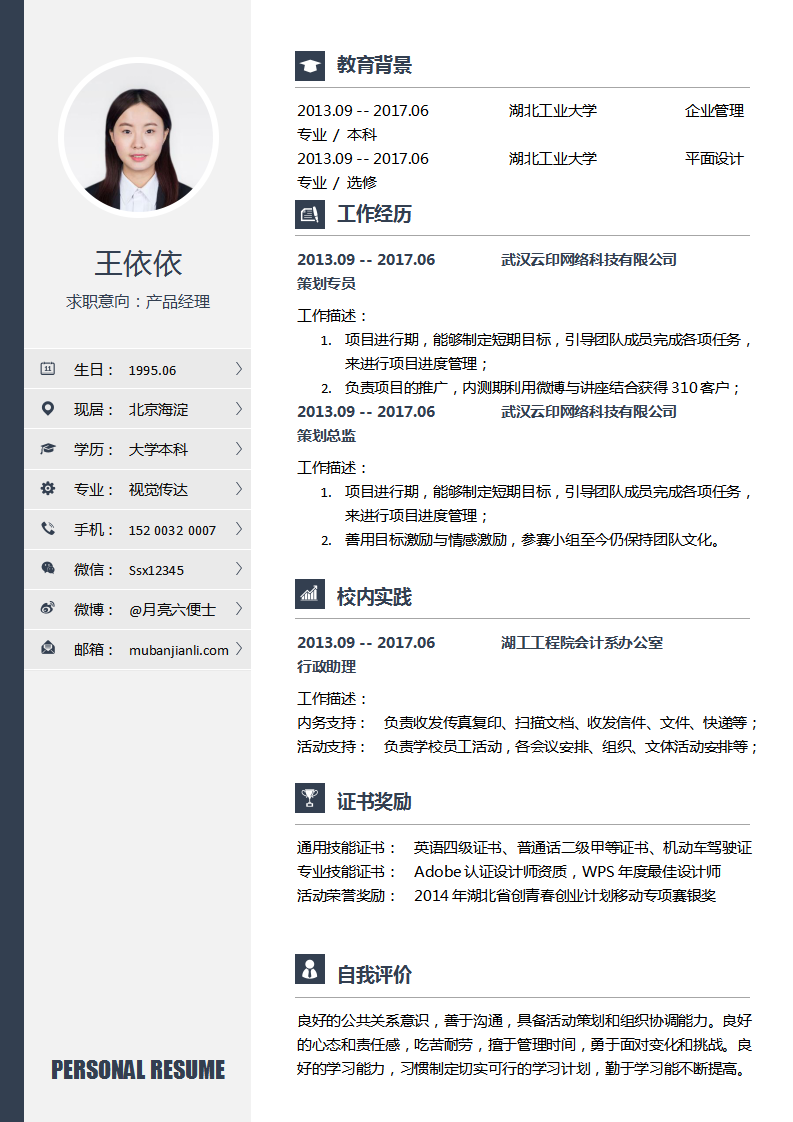The image size is (793, 1122).
Task: Click the 活动荣誉奖励： label
Action: click(x=347, y=896)
